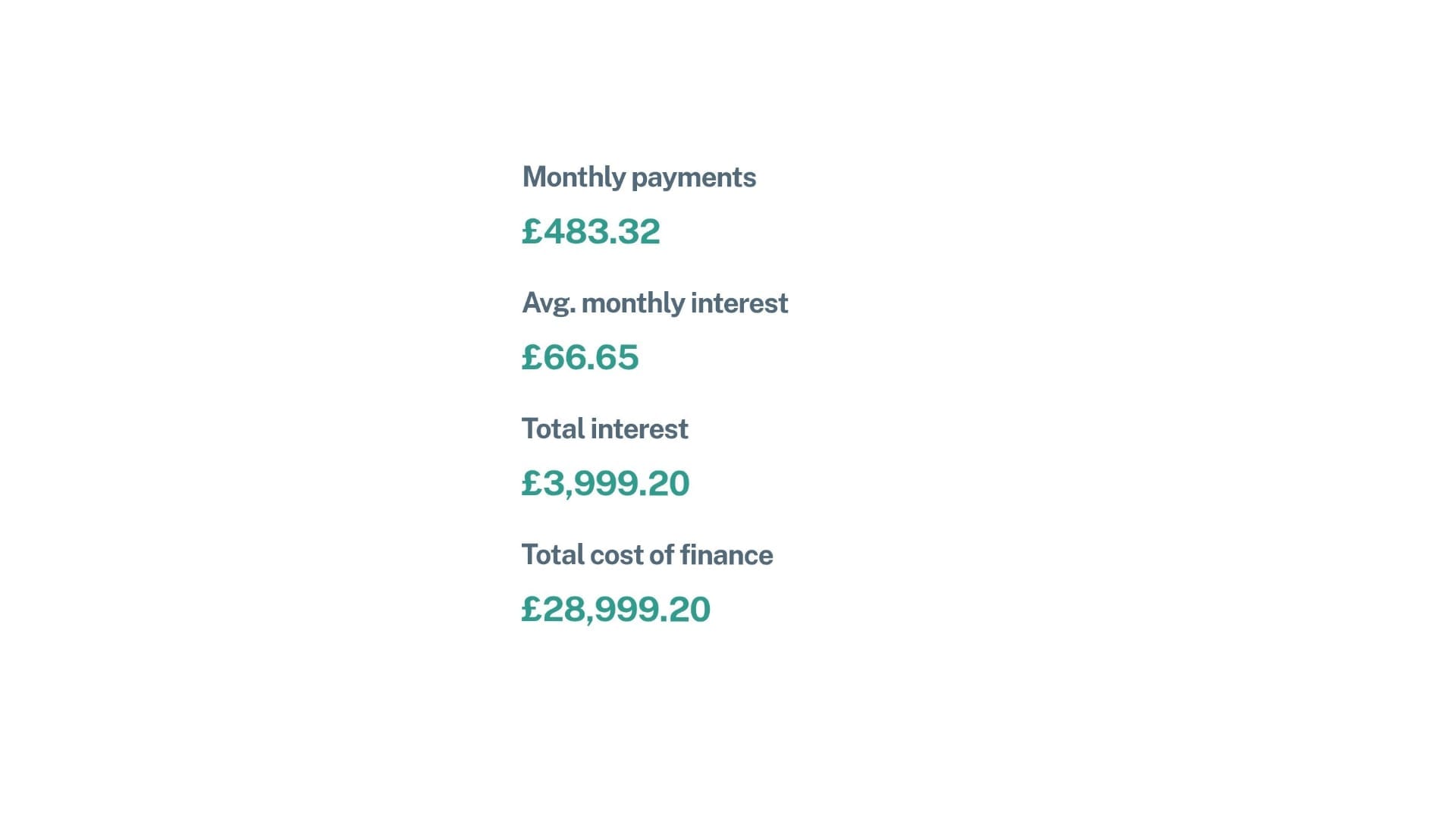Select the £66.65 average interest value
The image size is (1456, 819).
tap(580, 357)
